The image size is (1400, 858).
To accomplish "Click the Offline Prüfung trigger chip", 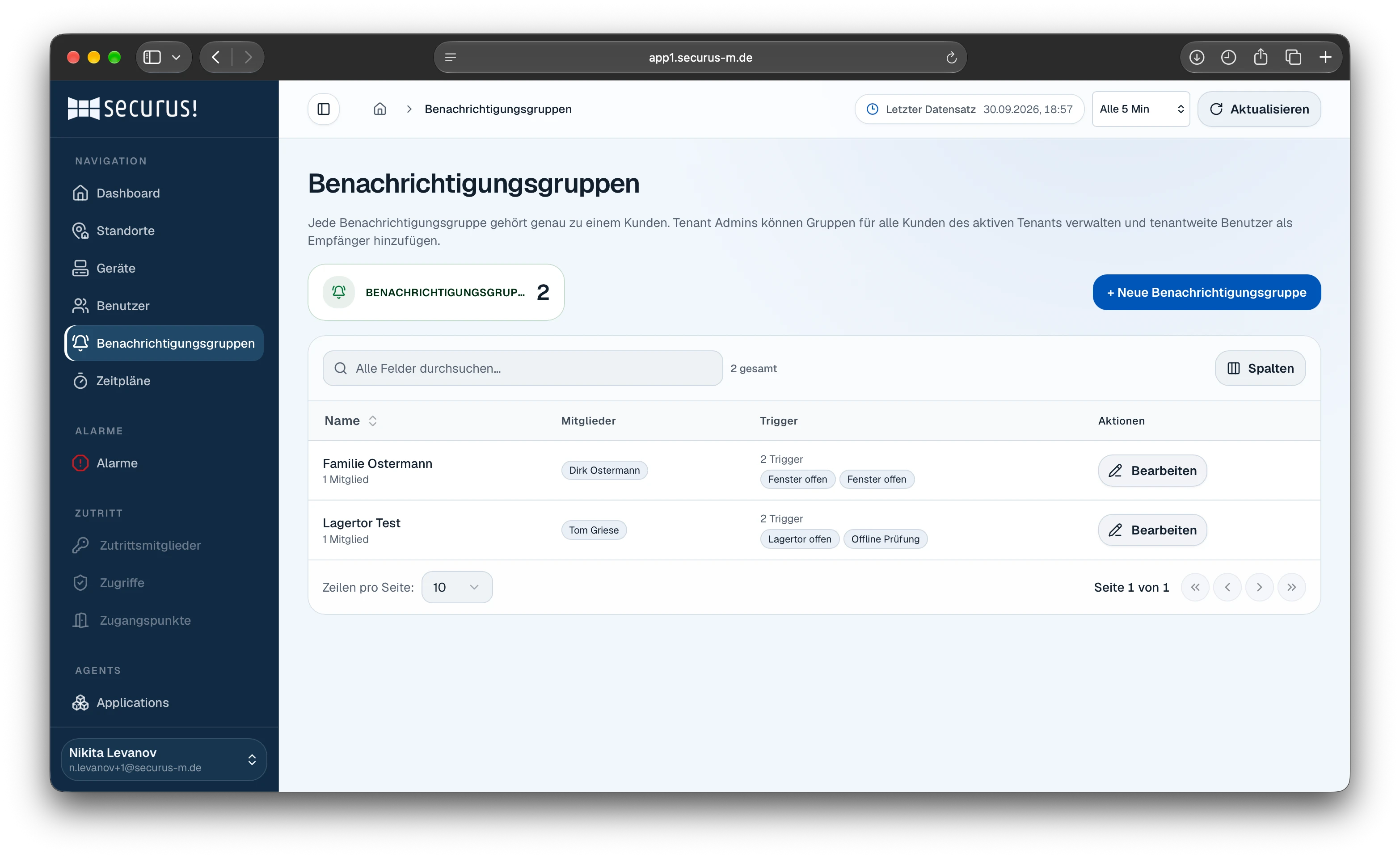I will (x=885, y=539).
